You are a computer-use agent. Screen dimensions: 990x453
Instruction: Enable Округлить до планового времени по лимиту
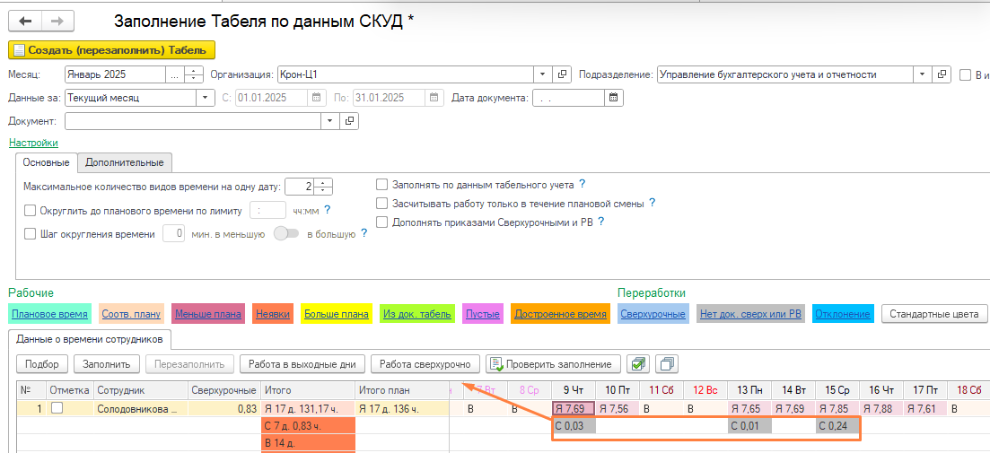[29, 210]
